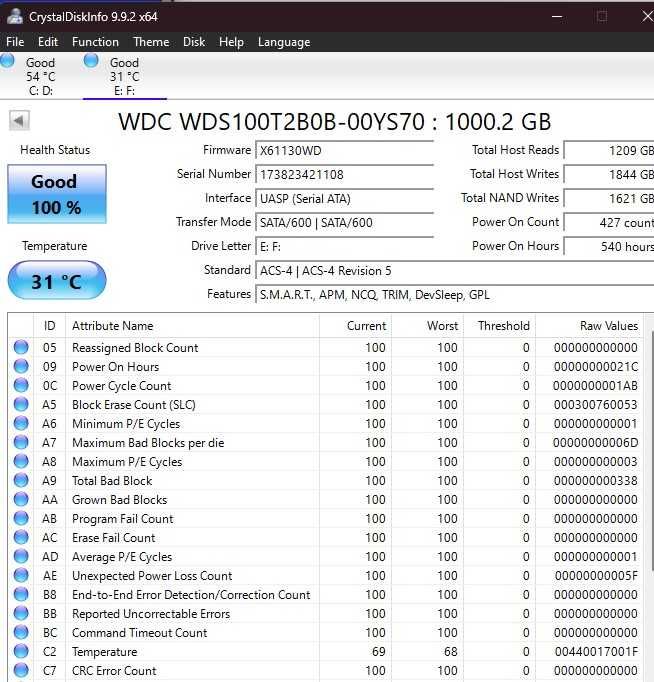This screenshot has width=654, height=682.
Task: Click status icon for Temperature attribute row
Action: click(21, 651)
